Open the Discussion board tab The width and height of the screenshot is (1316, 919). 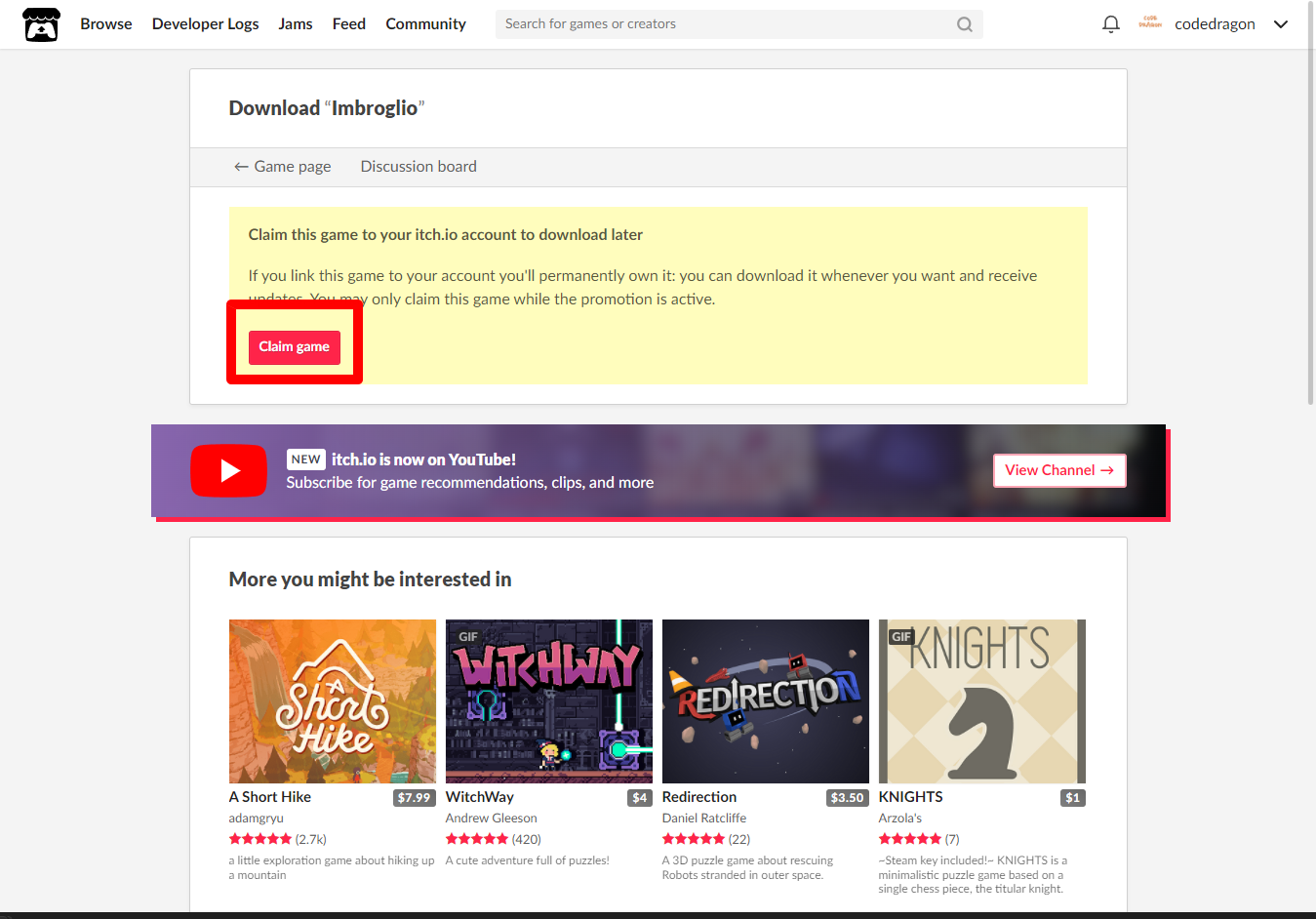[419, 167]
